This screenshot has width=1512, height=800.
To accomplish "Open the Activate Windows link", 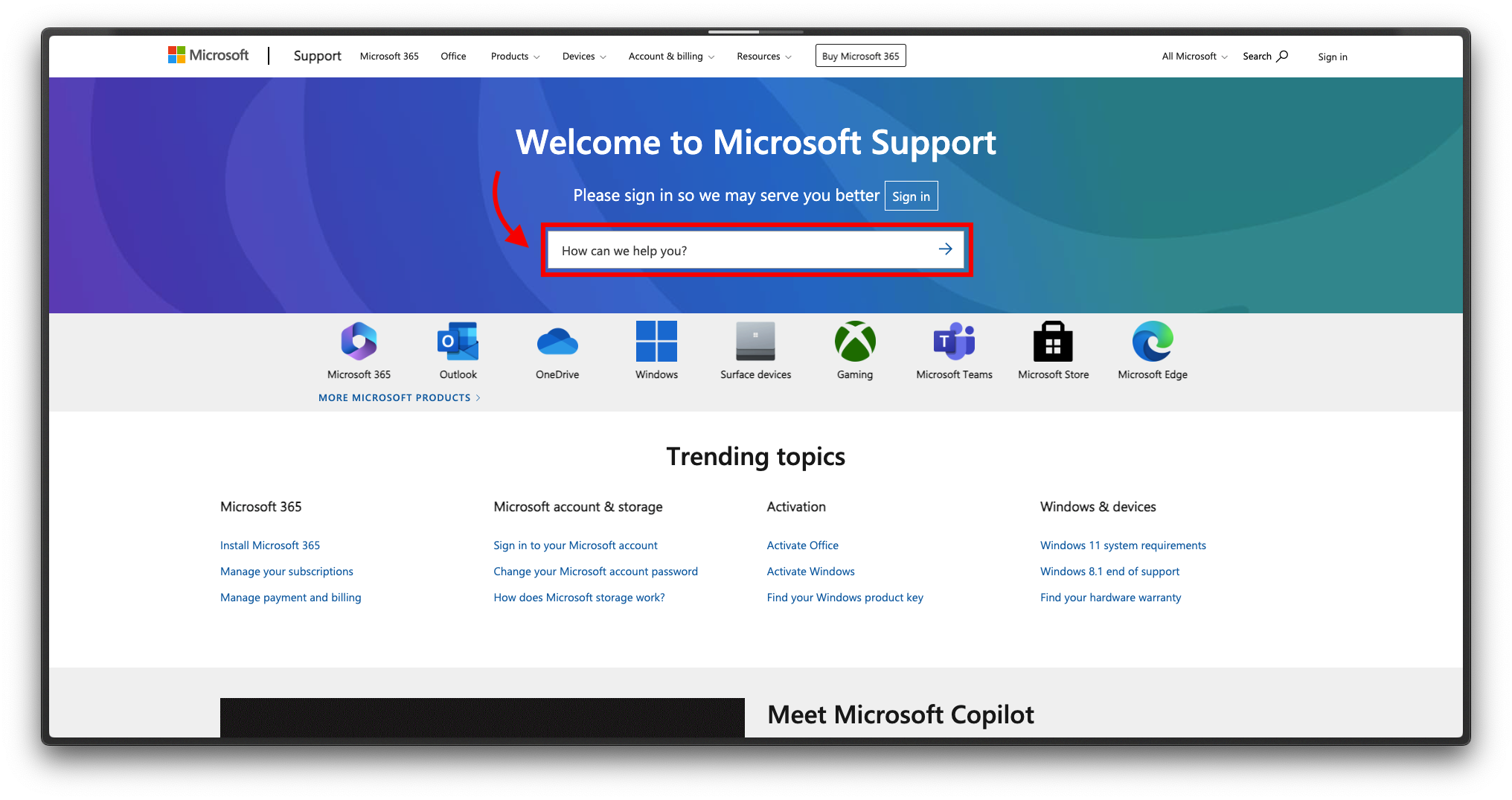I will [x=811, y=572].
